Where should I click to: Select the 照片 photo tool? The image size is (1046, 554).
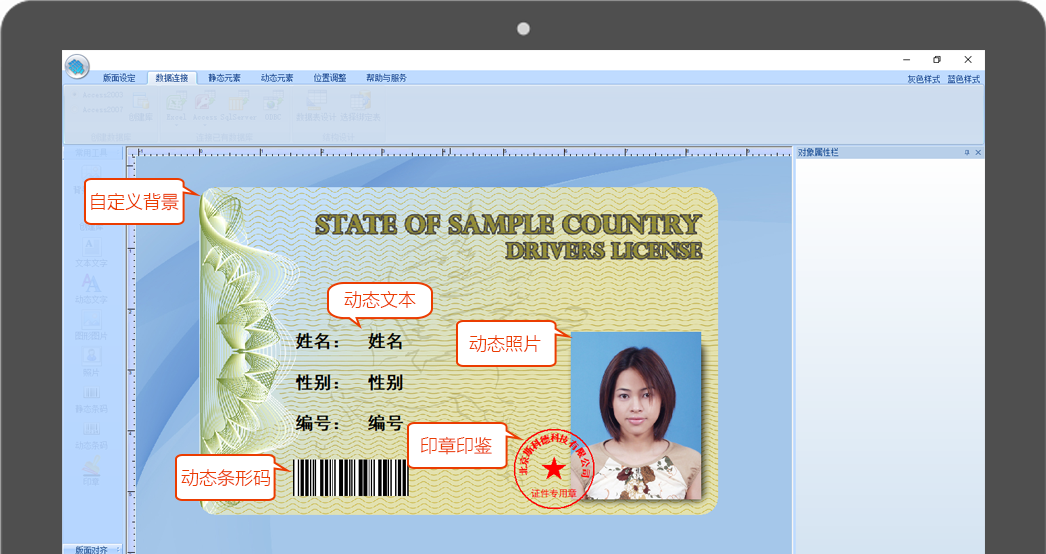91,361
